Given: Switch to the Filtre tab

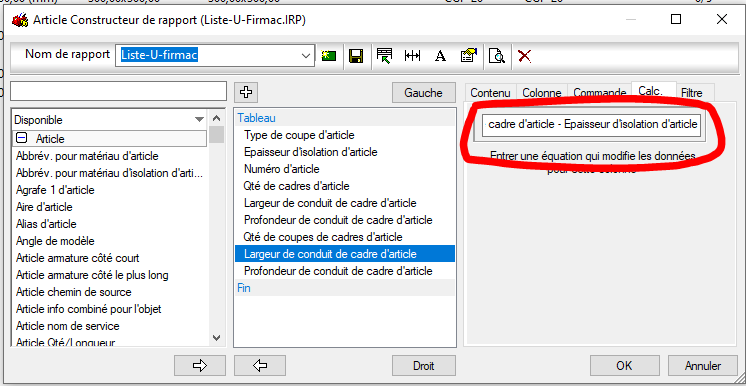Looking at the screenshot, I should pos(691,93).
